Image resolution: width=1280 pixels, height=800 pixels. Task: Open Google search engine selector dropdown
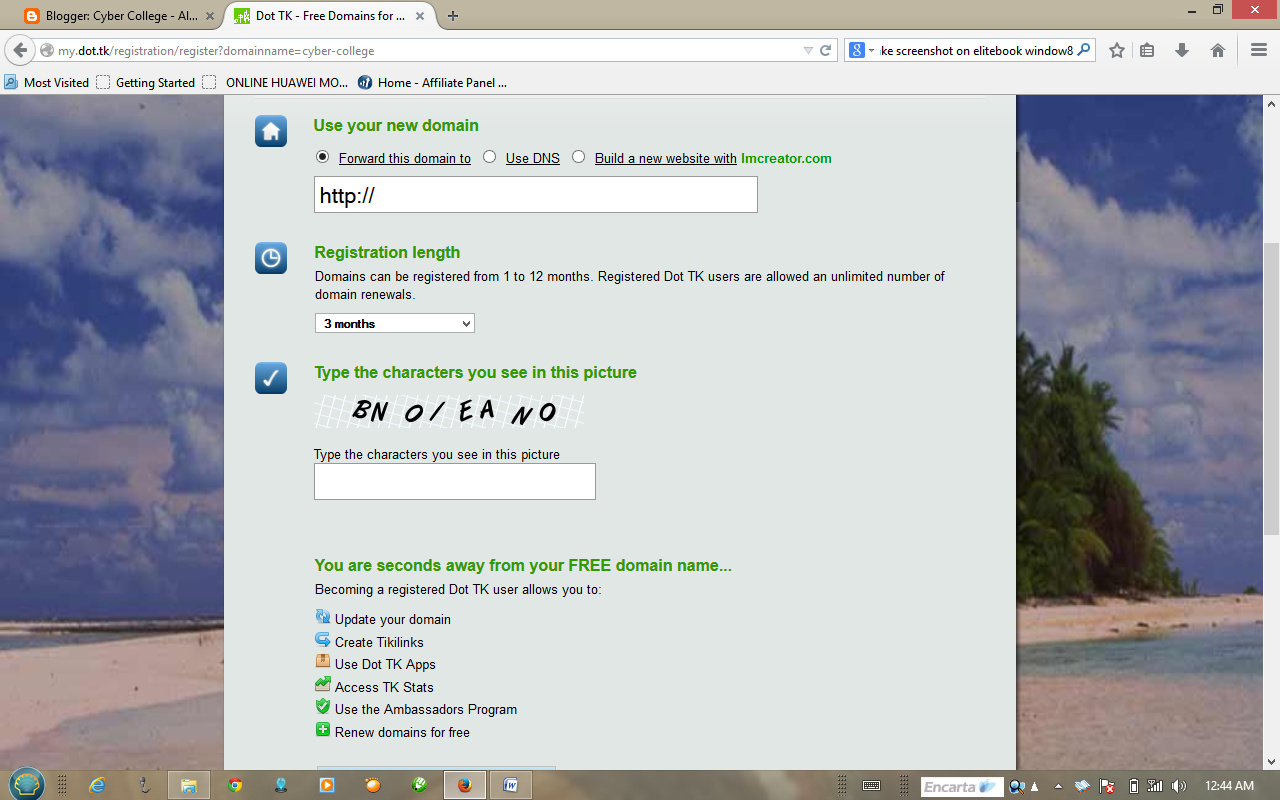click(x=860, y=50)
